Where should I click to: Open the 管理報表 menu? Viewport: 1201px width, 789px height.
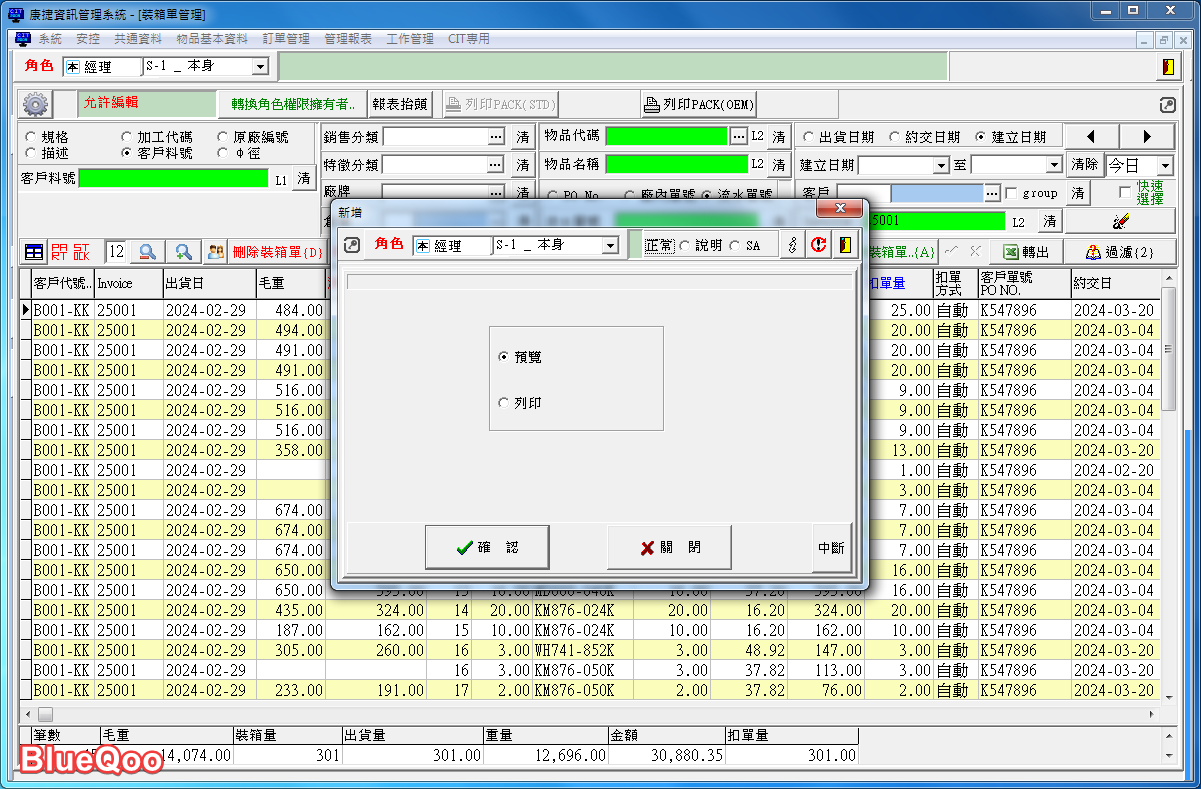coord(348,39)
